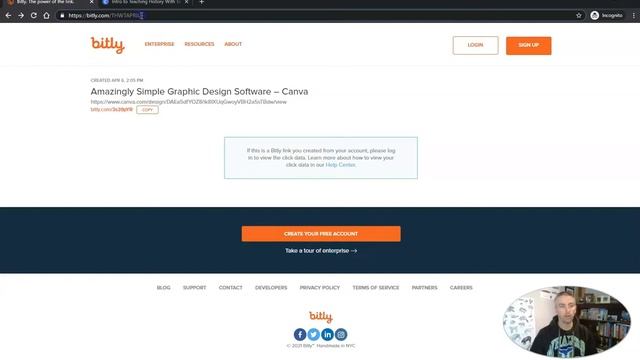Screen dimensions: 640x360
Task: Open the browser home icon
Action: [x=47, y=16]
